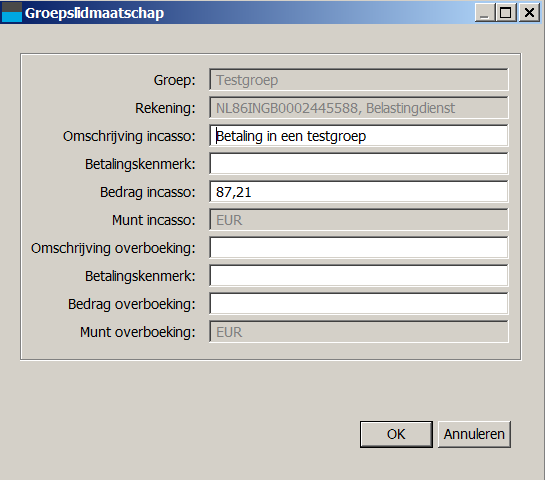Click the Omschrijving overboeking input field
Image resolution: width=545 pixels, height=480 pixels.
[359, 248]
